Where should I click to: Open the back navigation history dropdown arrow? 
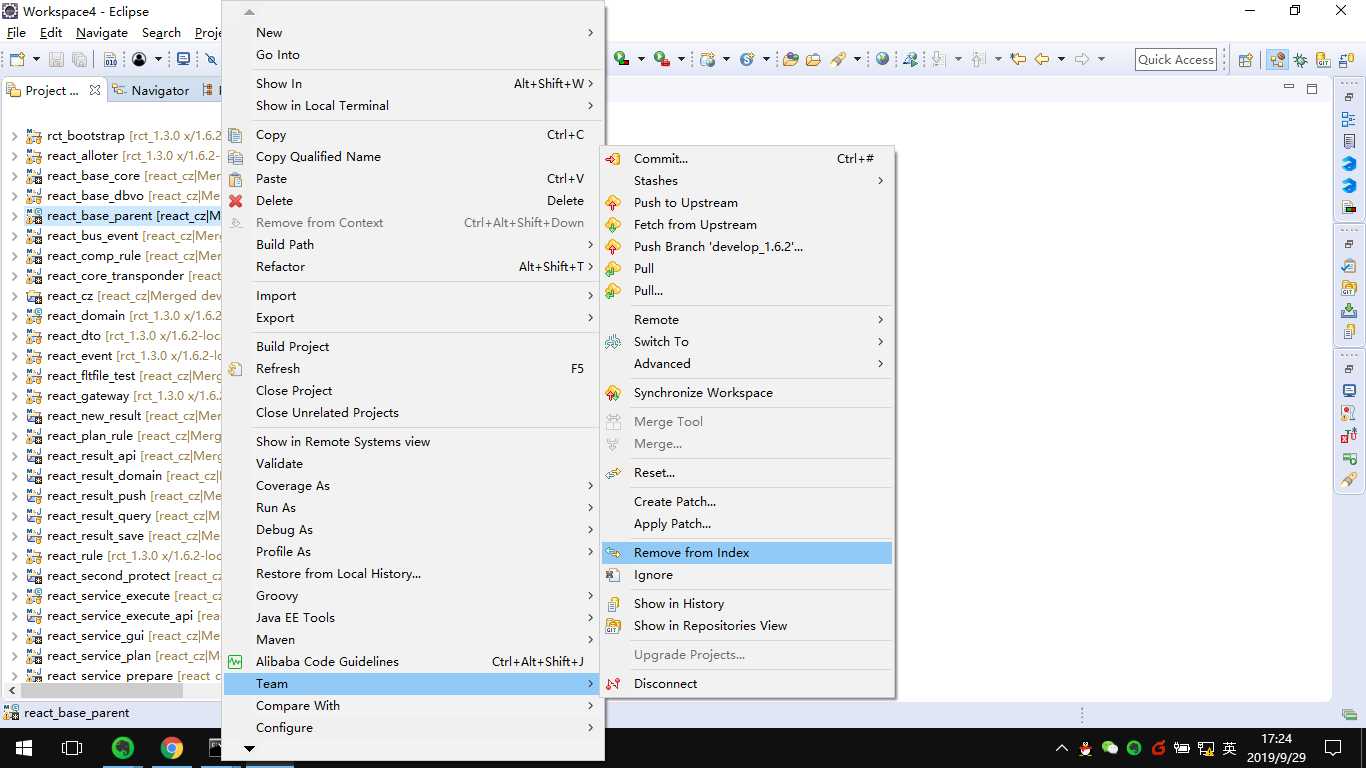tap(1061, 59)
